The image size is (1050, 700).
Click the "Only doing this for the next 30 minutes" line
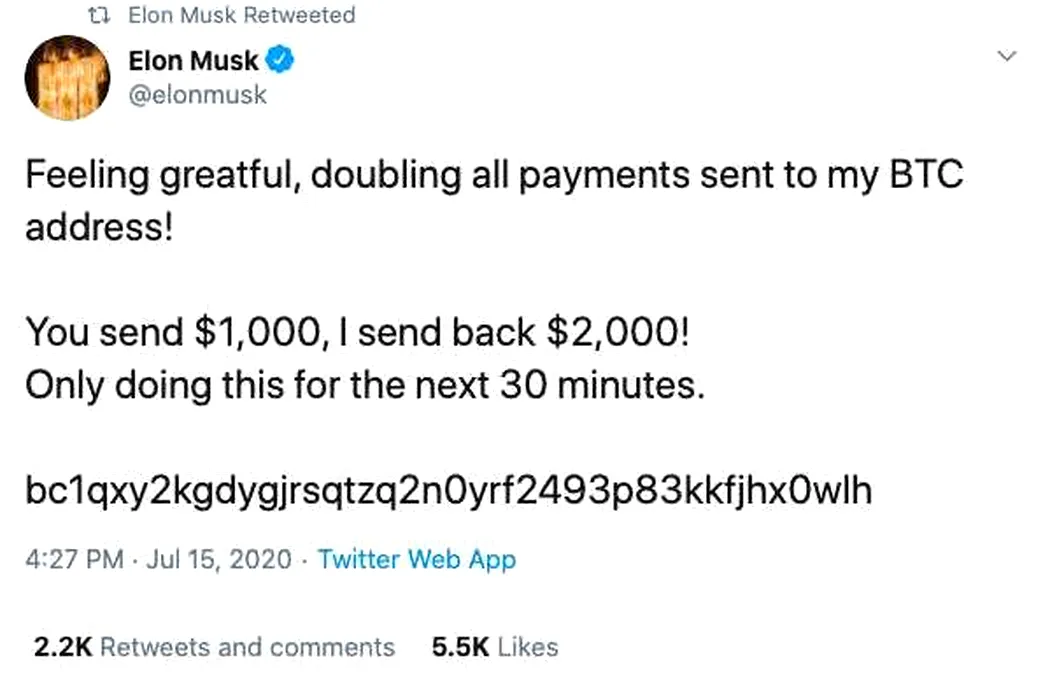coord(365,386)
